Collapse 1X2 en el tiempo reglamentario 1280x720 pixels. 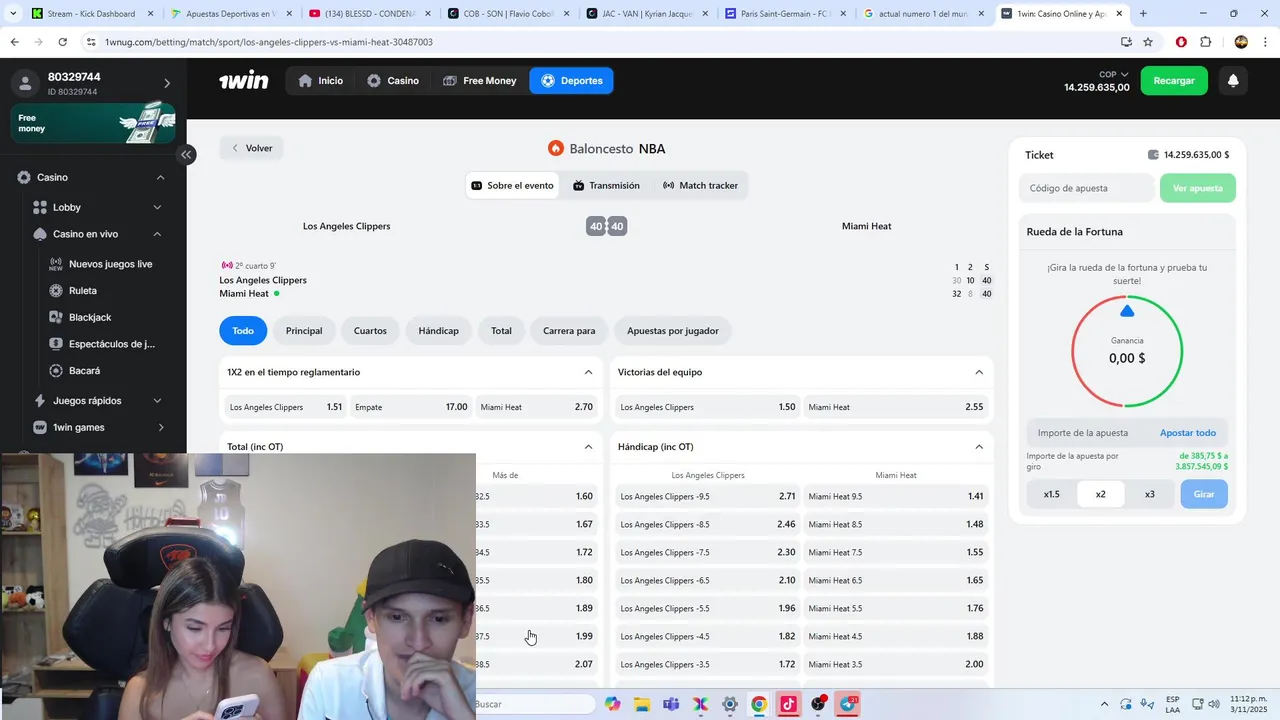[588, 372]
